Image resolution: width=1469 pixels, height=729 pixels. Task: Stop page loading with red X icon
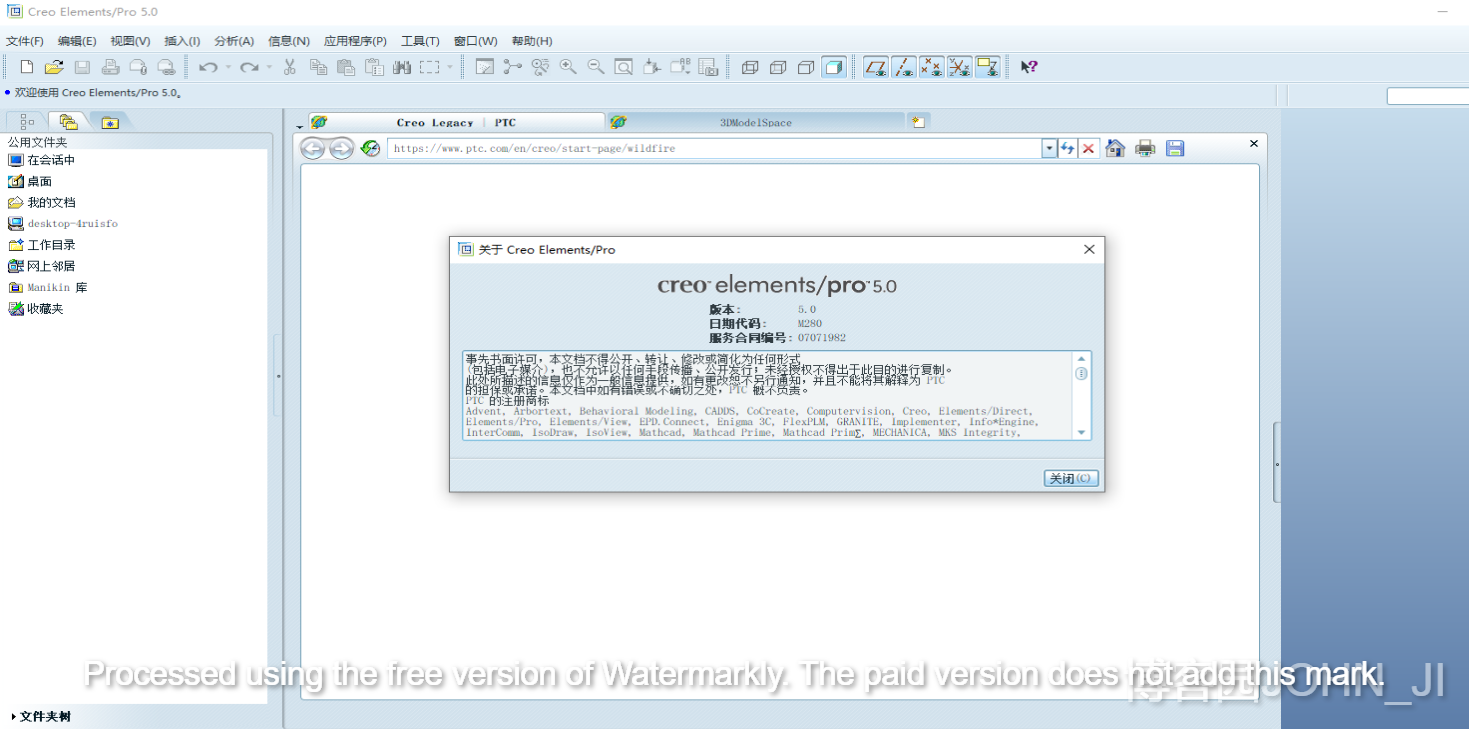pos(1089,148)
